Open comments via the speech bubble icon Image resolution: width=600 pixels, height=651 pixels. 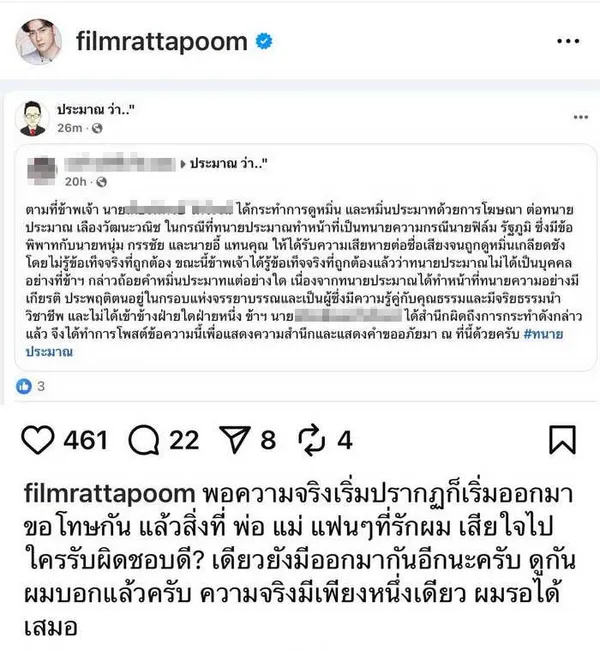click(x=144, y=440)
